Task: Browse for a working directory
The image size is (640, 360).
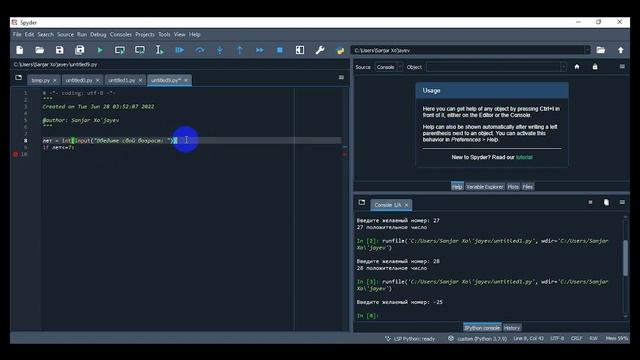Action: pyautogui.click(x=600, y=50)
